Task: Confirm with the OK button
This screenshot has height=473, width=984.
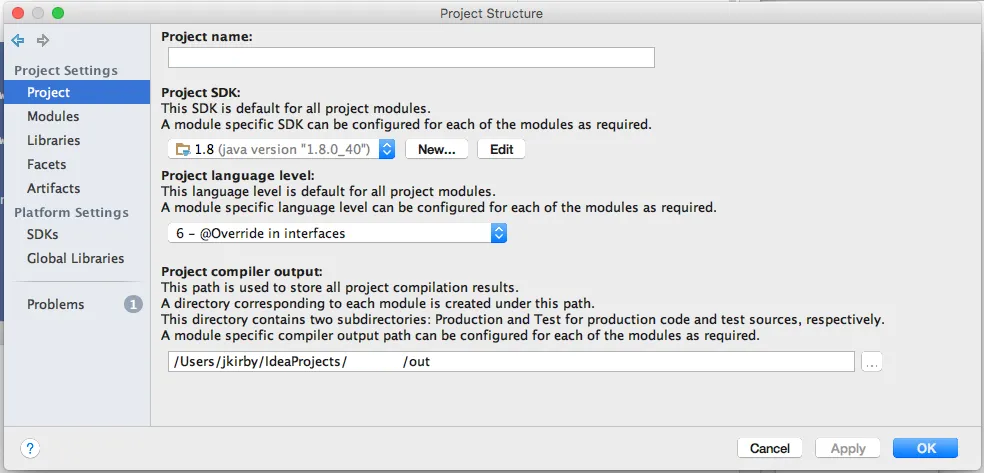Action: (925, 448)
